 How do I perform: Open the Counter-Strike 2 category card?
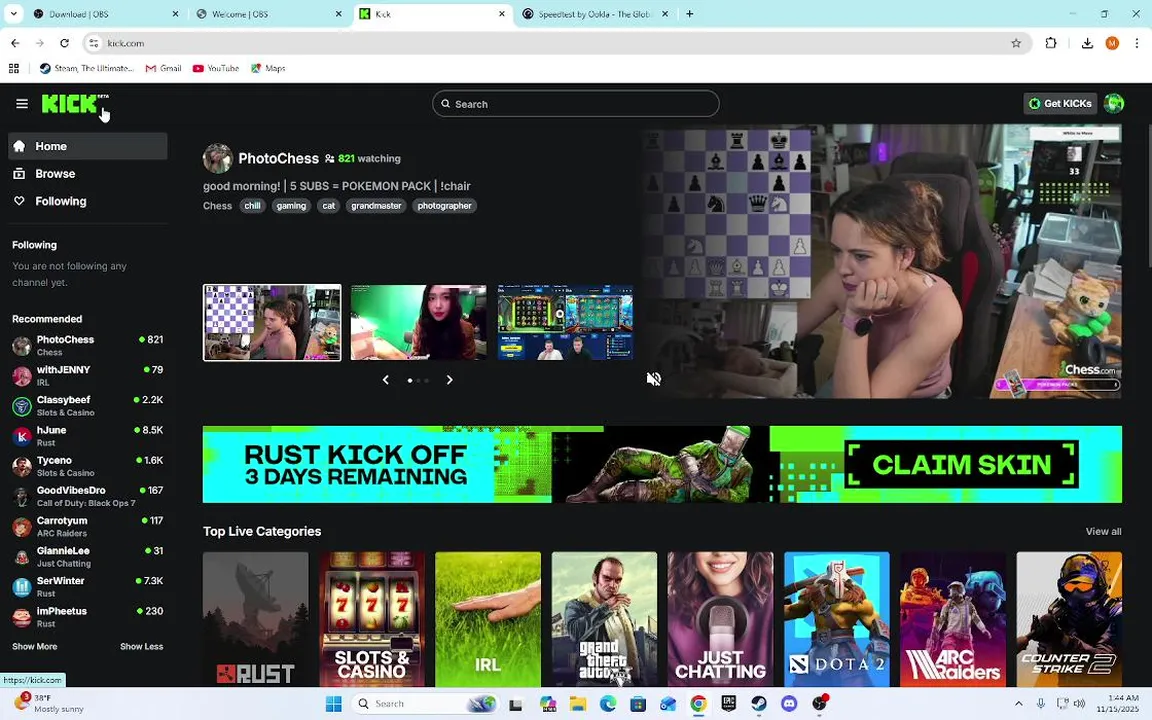click(1069, 619)
